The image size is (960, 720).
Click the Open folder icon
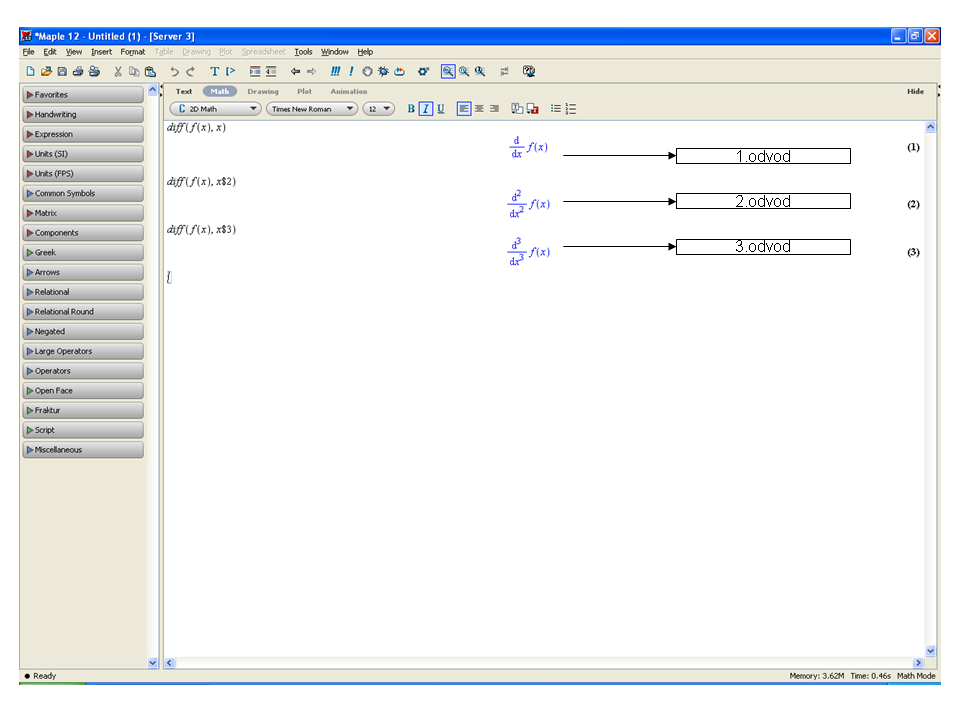pos(46,71)
